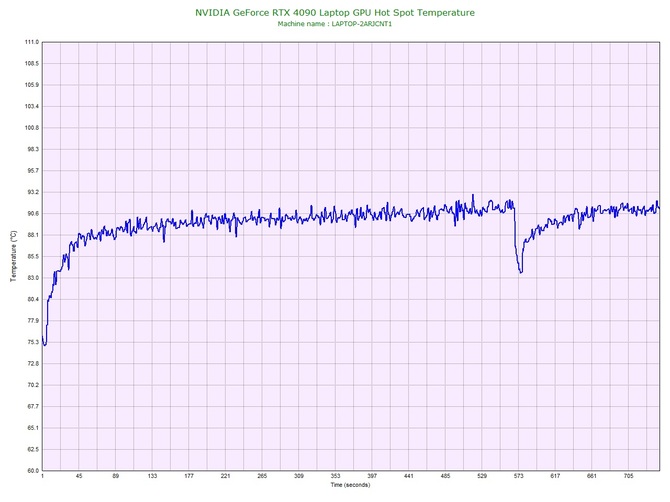Click the 75.3 y-axis value

tap(33, 342)
